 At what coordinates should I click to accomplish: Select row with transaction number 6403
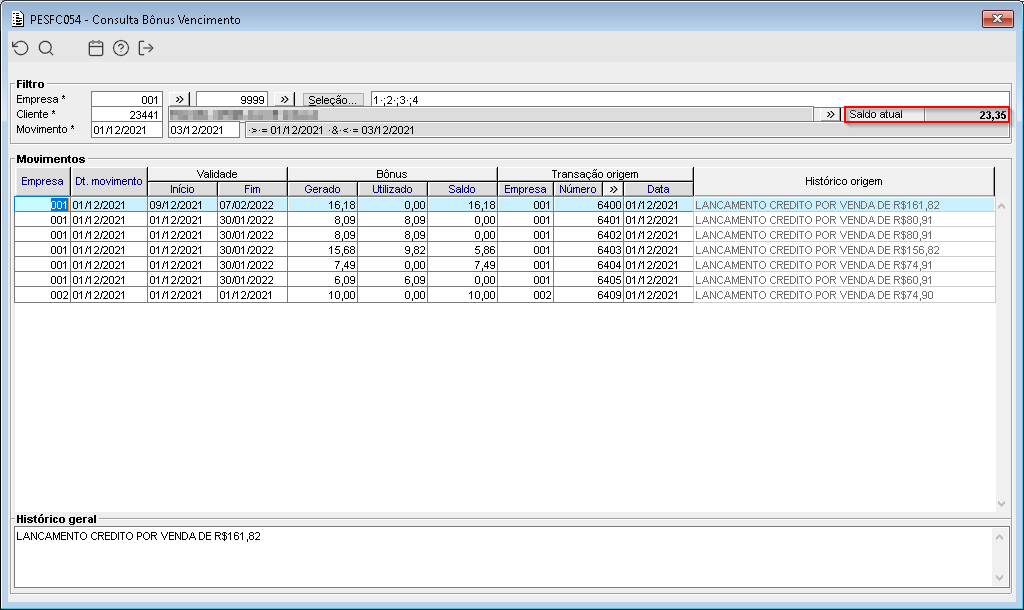(x=504, y=250)
